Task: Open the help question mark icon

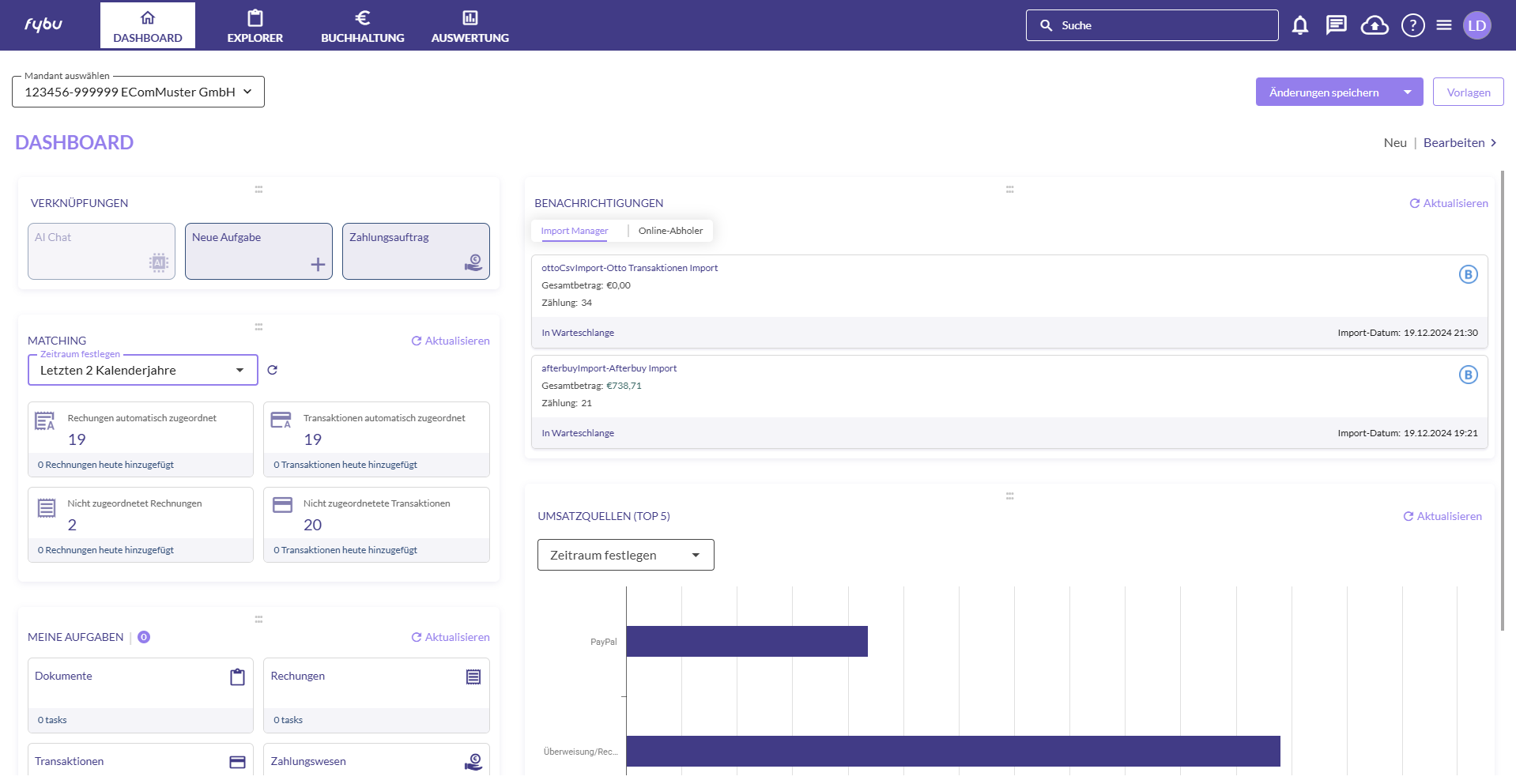Action: click(x=1412, y=25)
